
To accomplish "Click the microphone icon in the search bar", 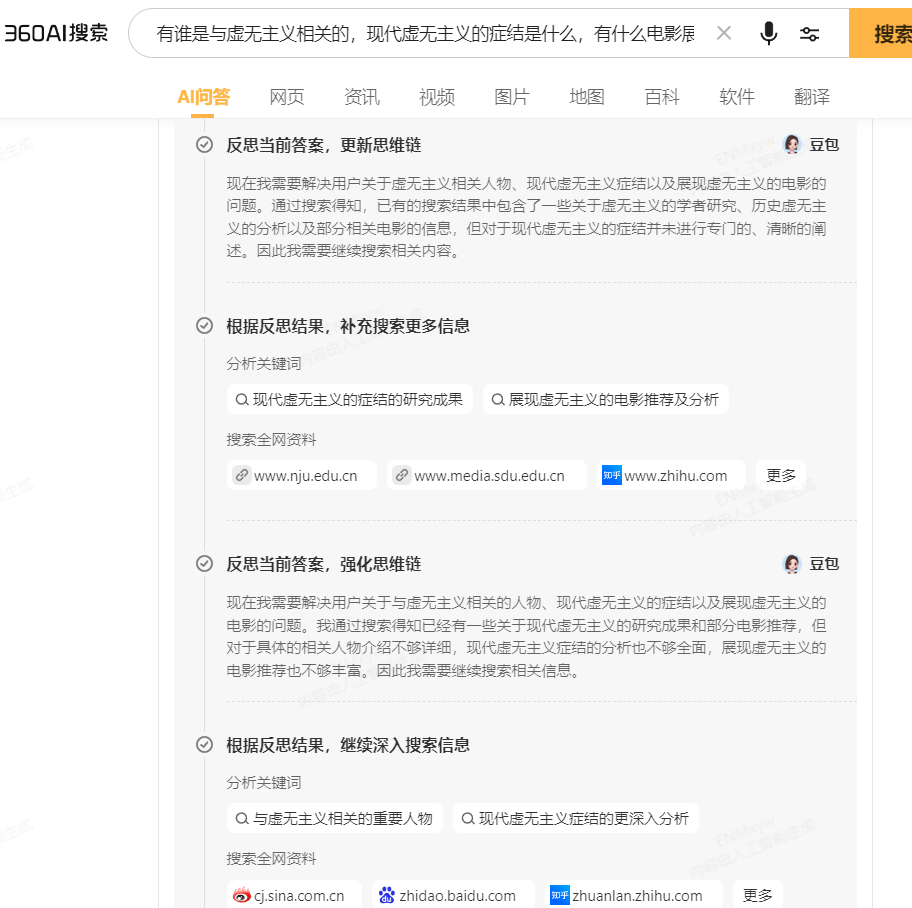I will pos(768,33).
